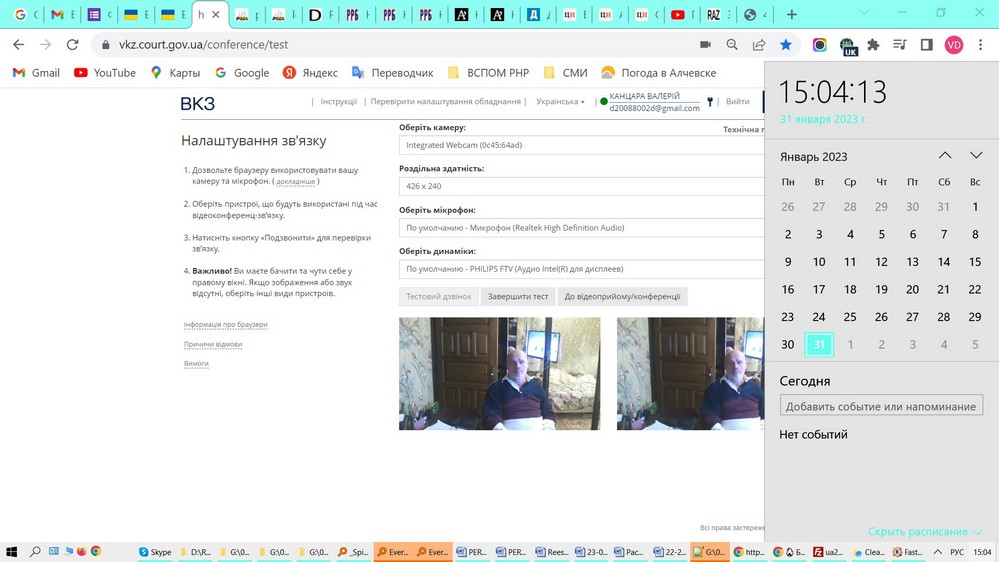
Task: Click the taskbar clock 15:04
Action: pyautogui.click(x=982, y=552)
